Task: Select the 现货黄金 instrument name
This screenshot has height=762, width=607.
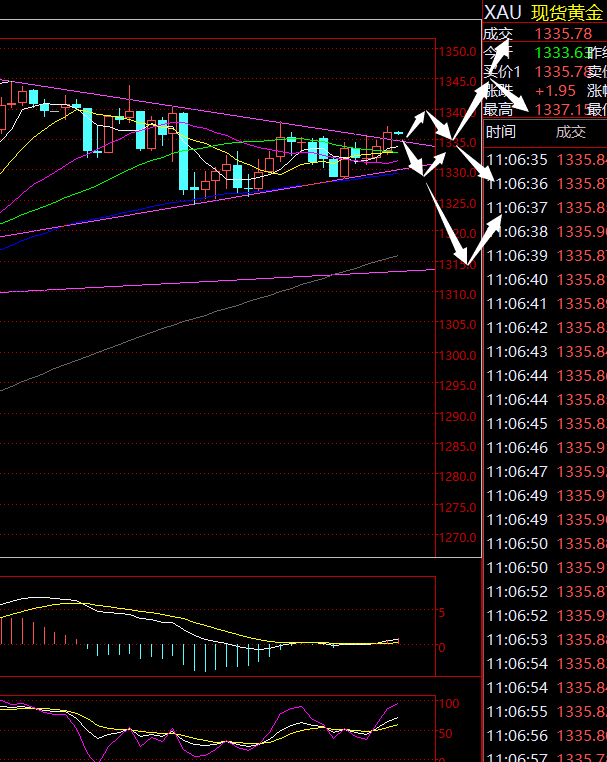Action: 567,13
